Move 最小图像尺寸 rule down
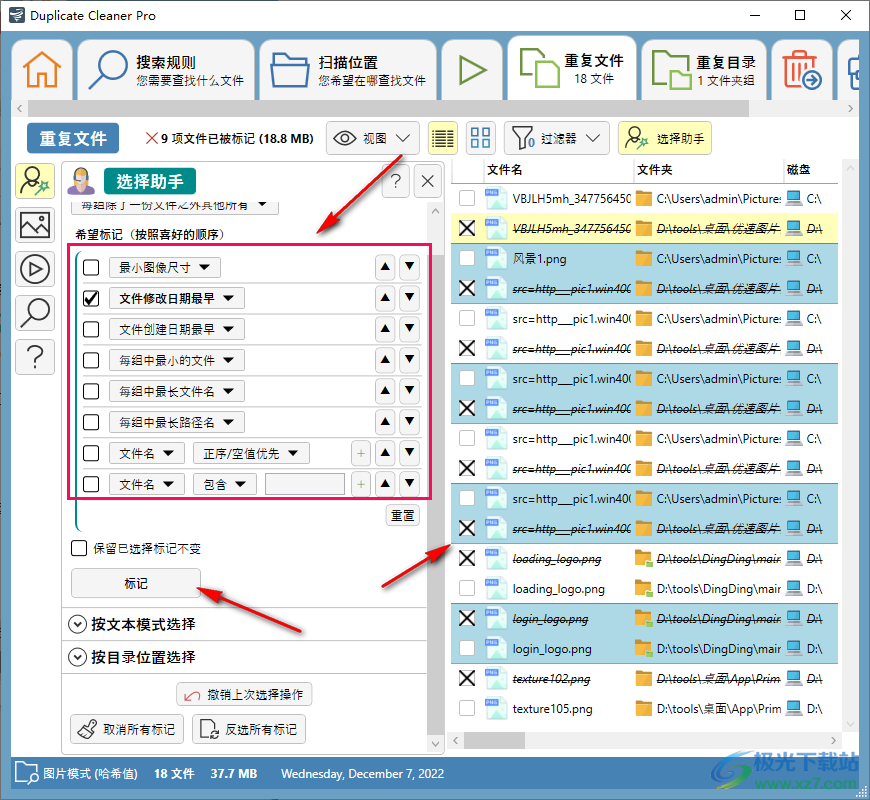This screenshot has height=800, width=870. coord(409,267)
